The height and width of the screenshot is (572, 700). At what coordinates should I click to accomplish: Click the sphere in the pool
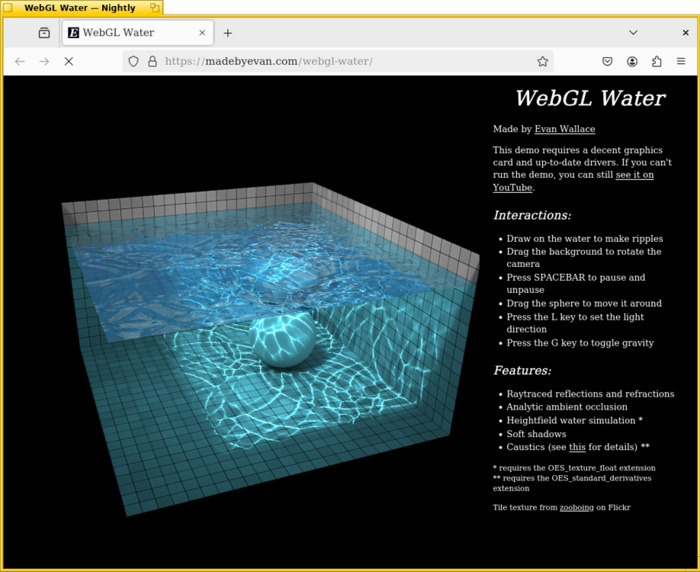[282, 341]
